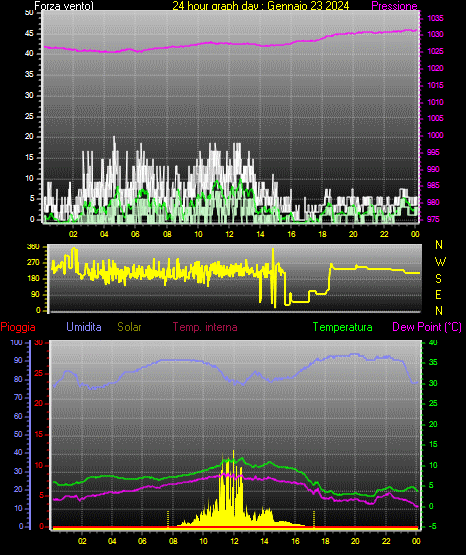The width and height of the screenshot is (466, 555).
Task: Click the 24 hour graph day title
Action: (x=261, y=6)
